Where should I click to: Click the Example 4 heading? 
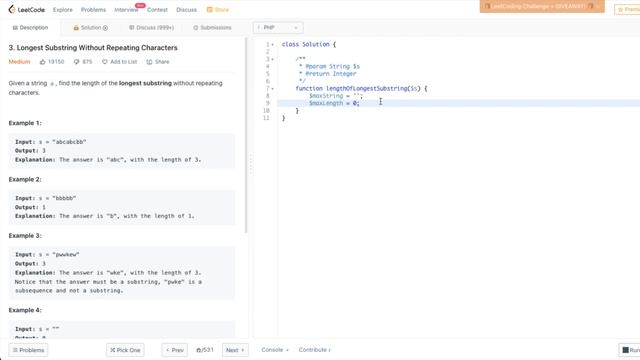pos(25,310)
